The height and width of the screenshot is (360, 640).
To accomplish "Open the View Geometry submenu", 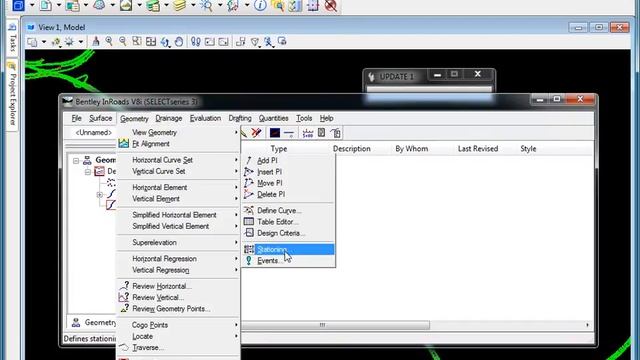I will [178, 132].
